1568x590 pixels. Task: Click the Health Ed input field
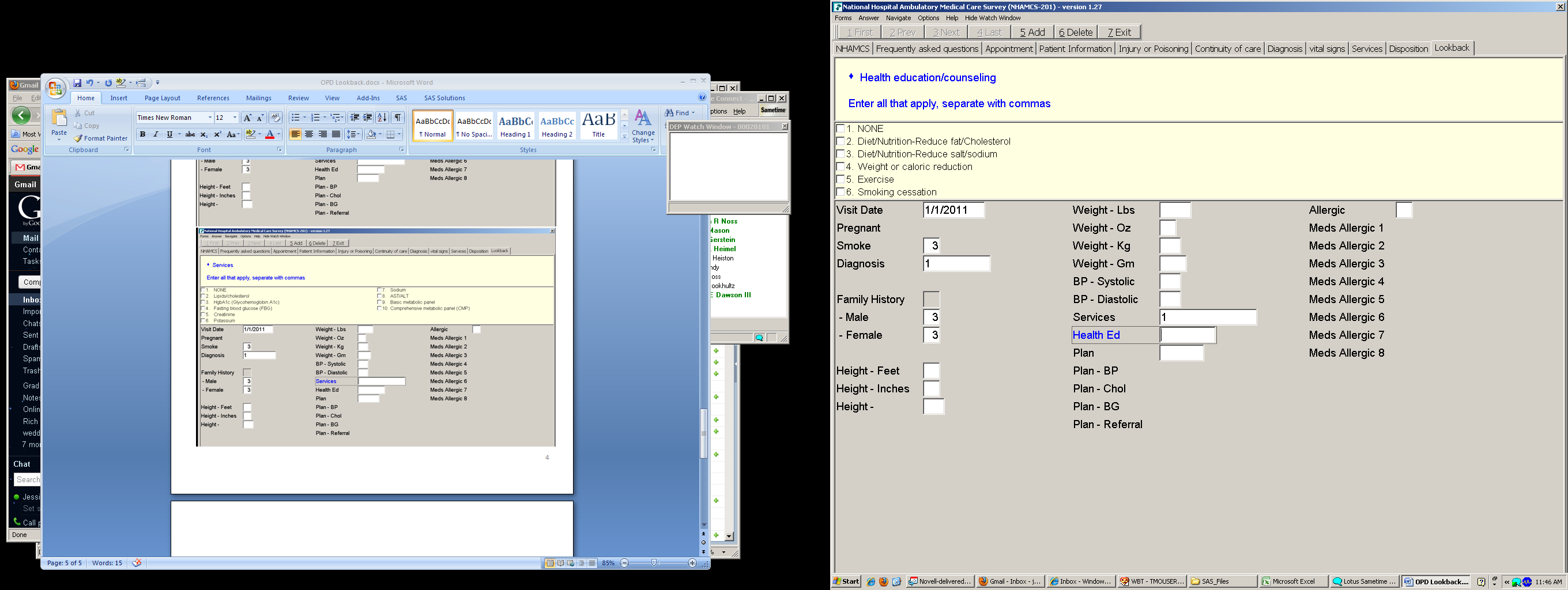1187,335
